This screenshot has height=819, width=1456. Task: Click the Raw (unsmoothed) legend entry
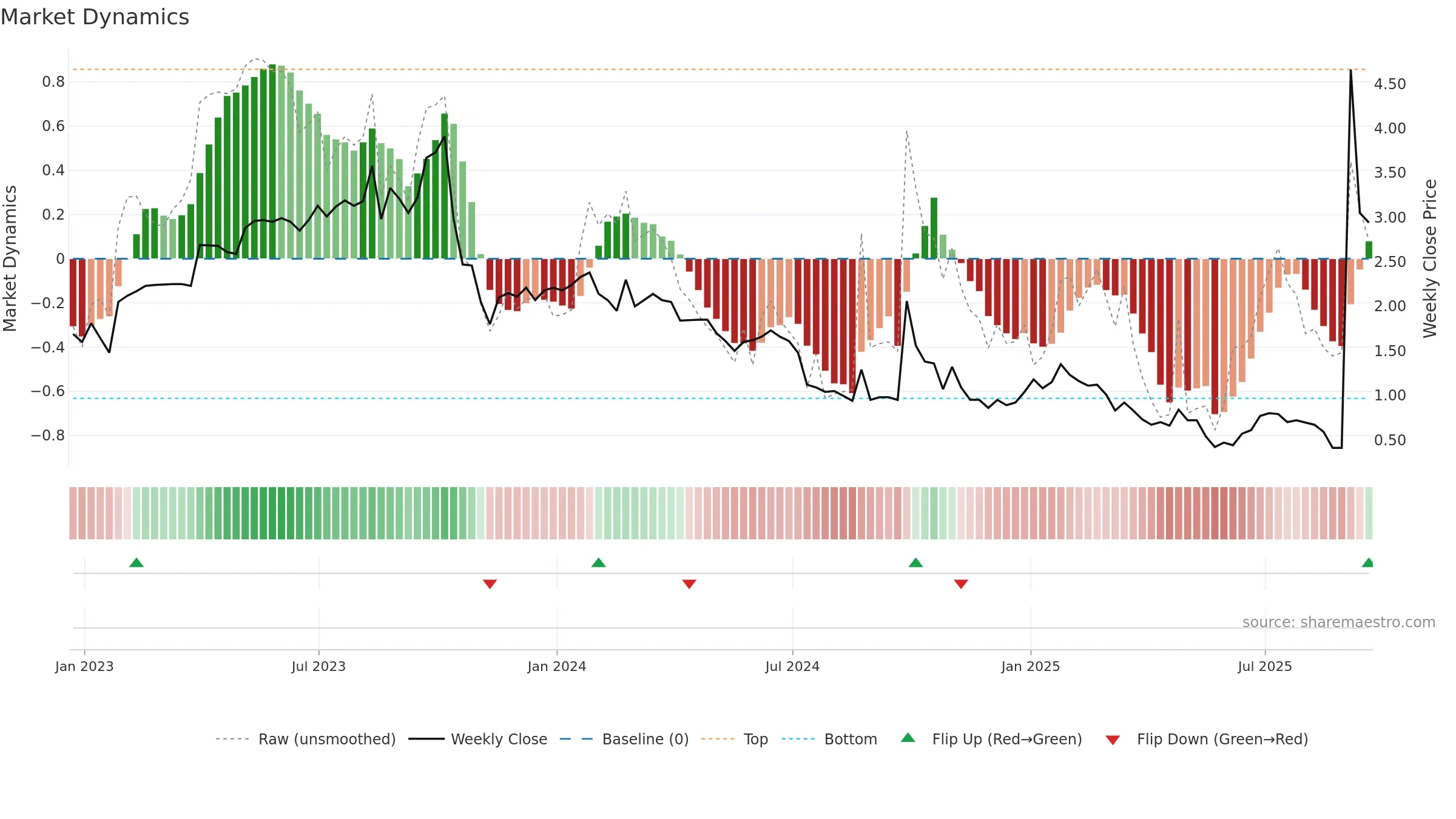tap(305, 739)
